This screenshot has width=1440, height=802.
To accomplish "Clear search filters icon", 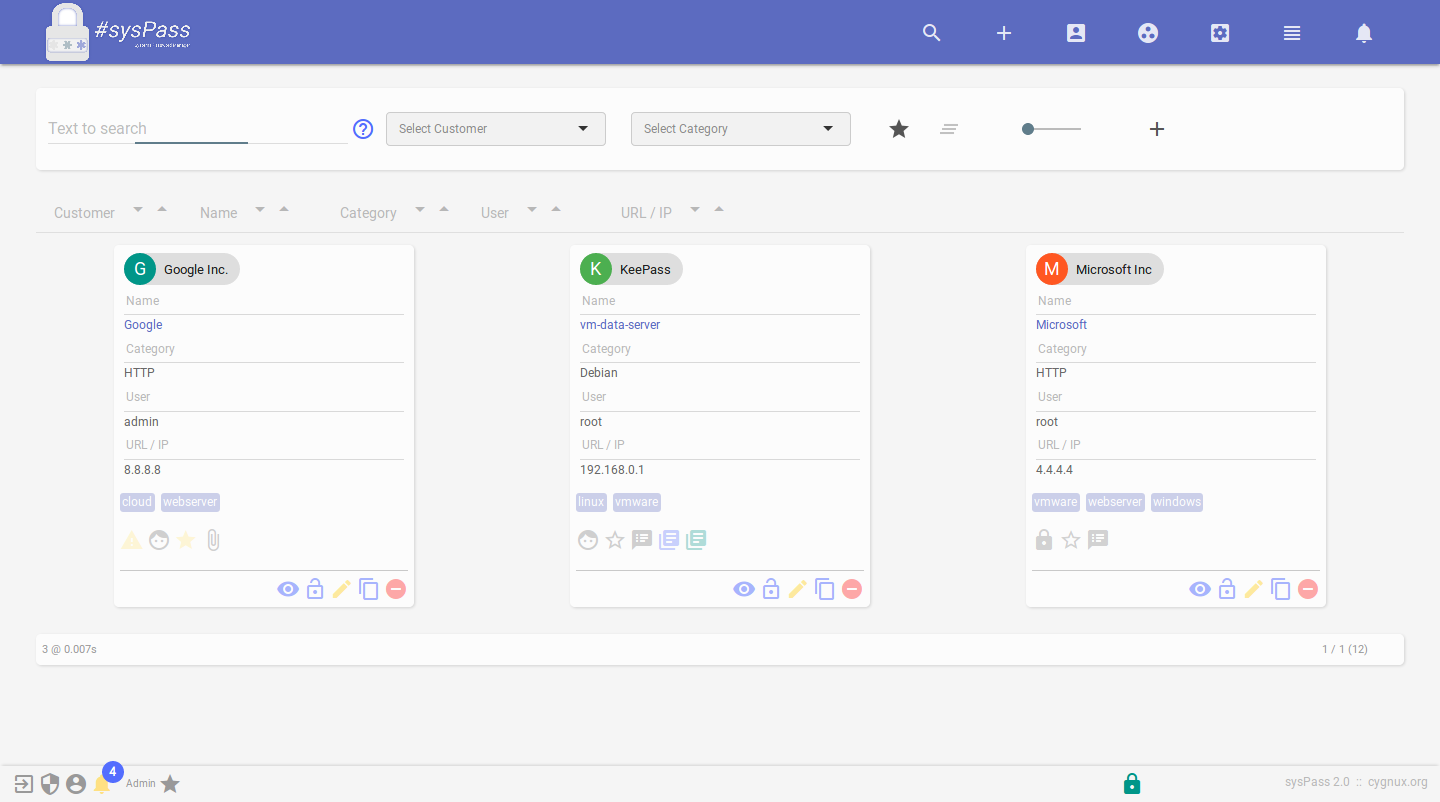I will [x=949, y=129].
